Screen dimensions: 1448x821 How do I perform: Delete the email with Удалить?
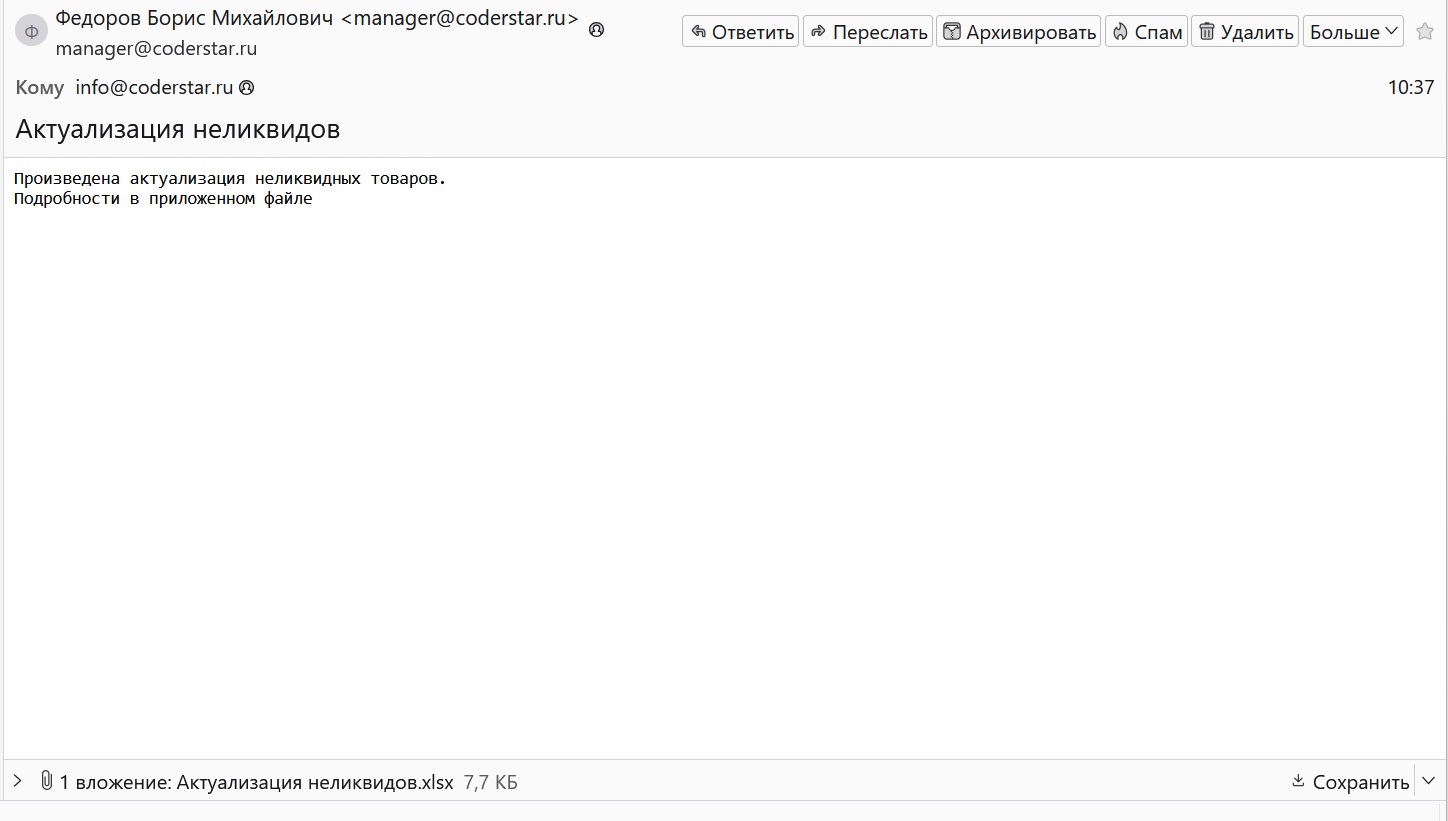coord(1245,32)
